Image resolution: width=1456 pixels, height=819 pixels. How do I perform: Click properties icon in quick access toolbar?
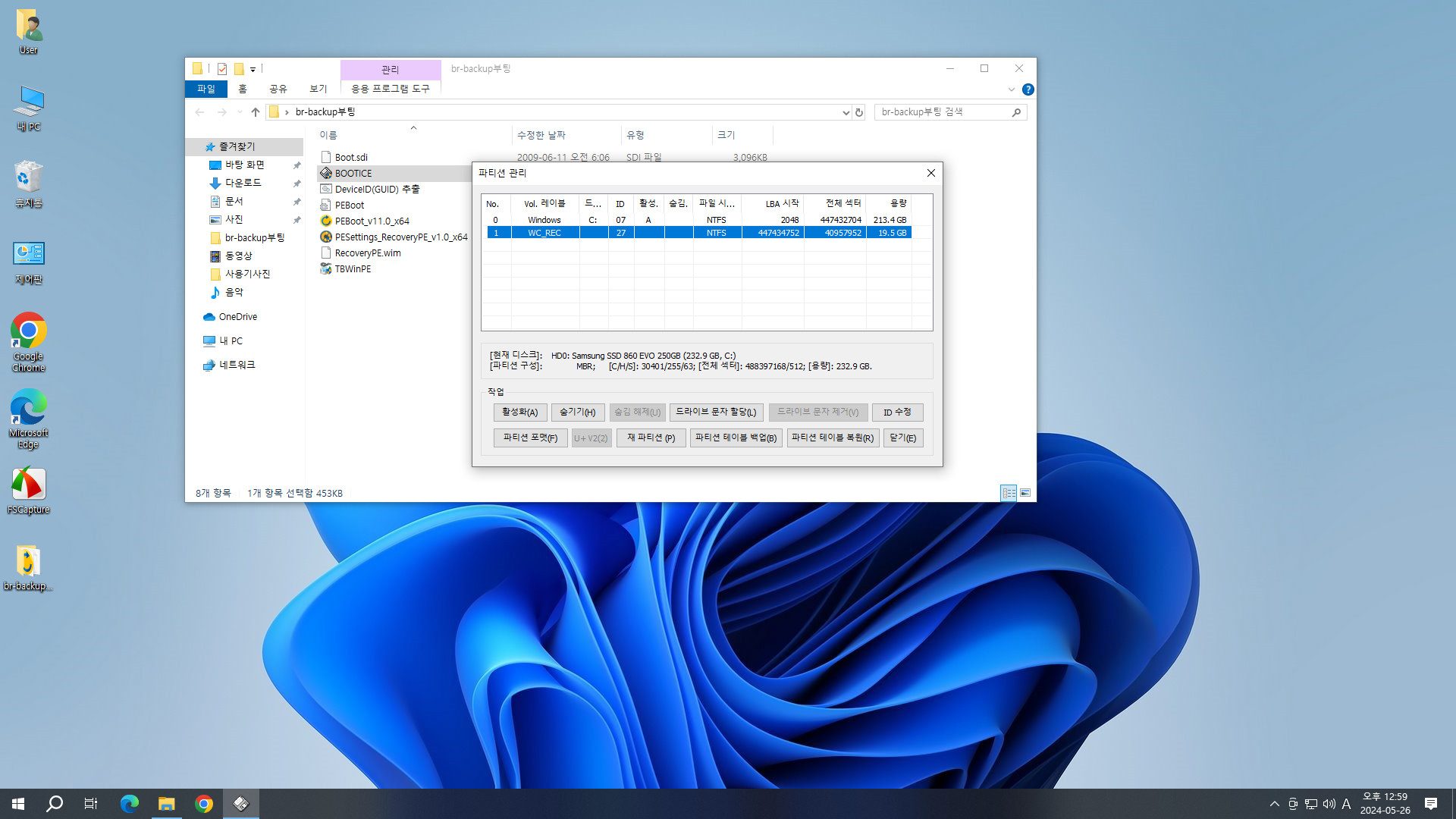coord(222,69)
